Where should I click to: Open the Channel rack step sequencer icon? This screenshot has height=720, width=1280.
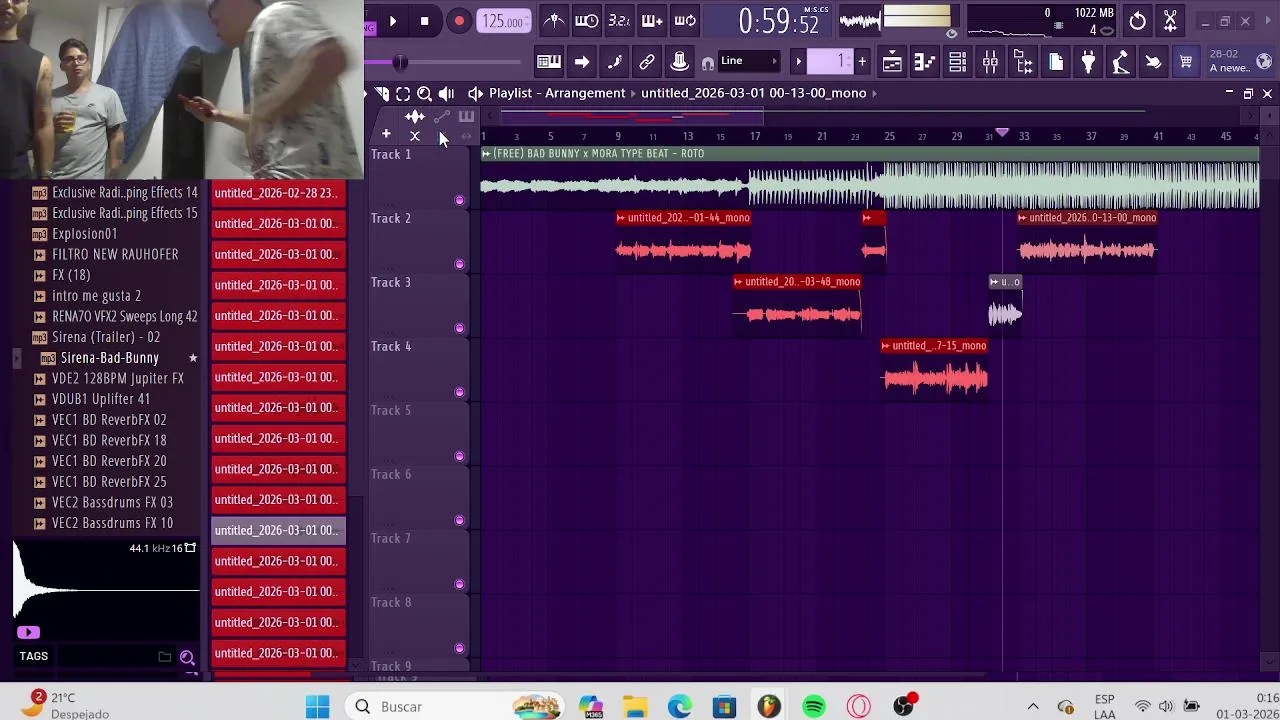[x=924, y=62]
